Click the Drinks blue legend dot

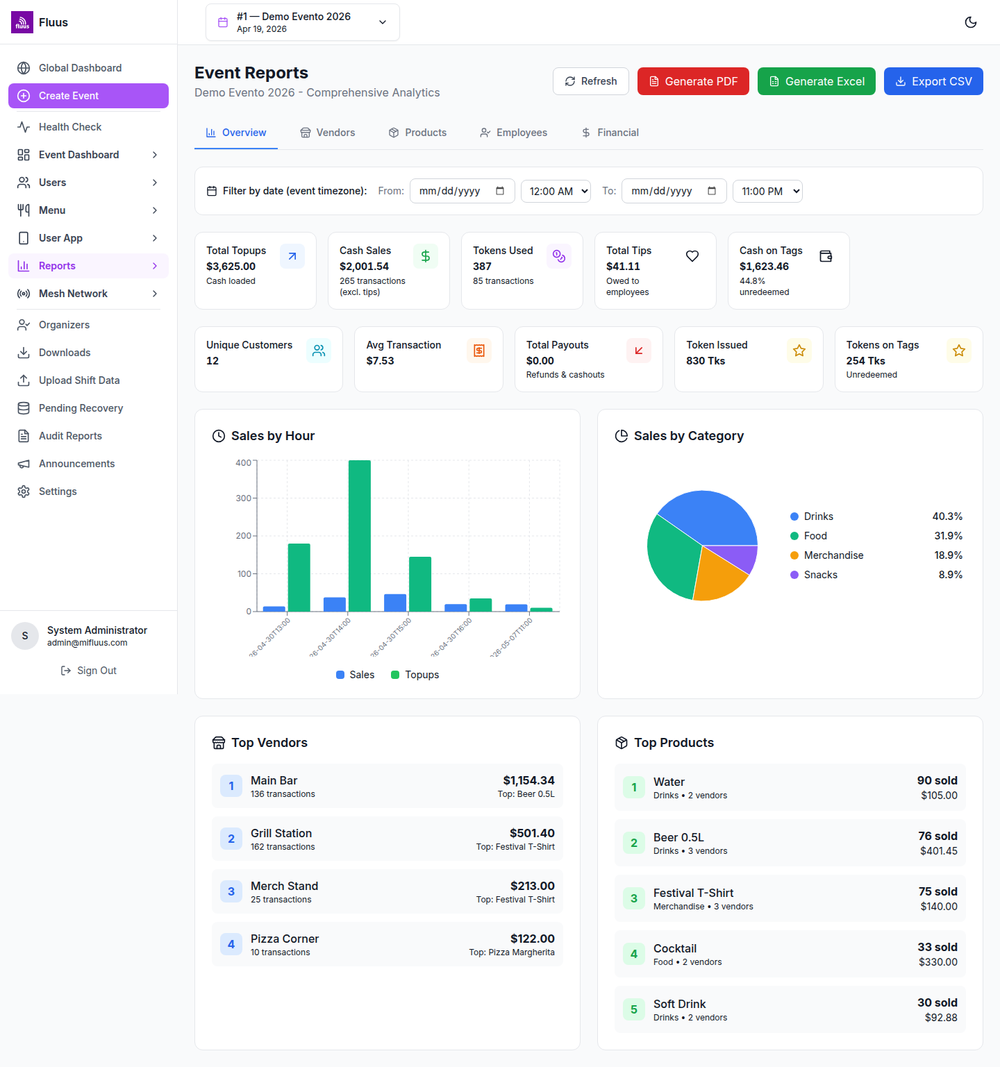(x=794, y=517)
